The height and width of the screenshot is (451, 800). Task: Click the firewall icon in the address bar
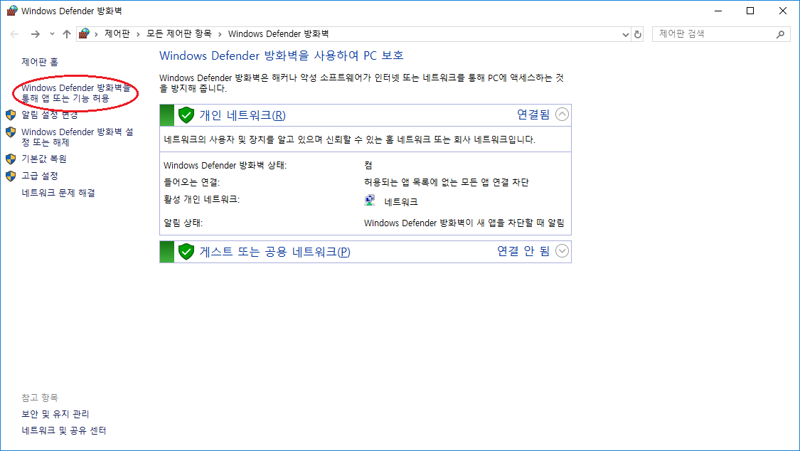84,34
